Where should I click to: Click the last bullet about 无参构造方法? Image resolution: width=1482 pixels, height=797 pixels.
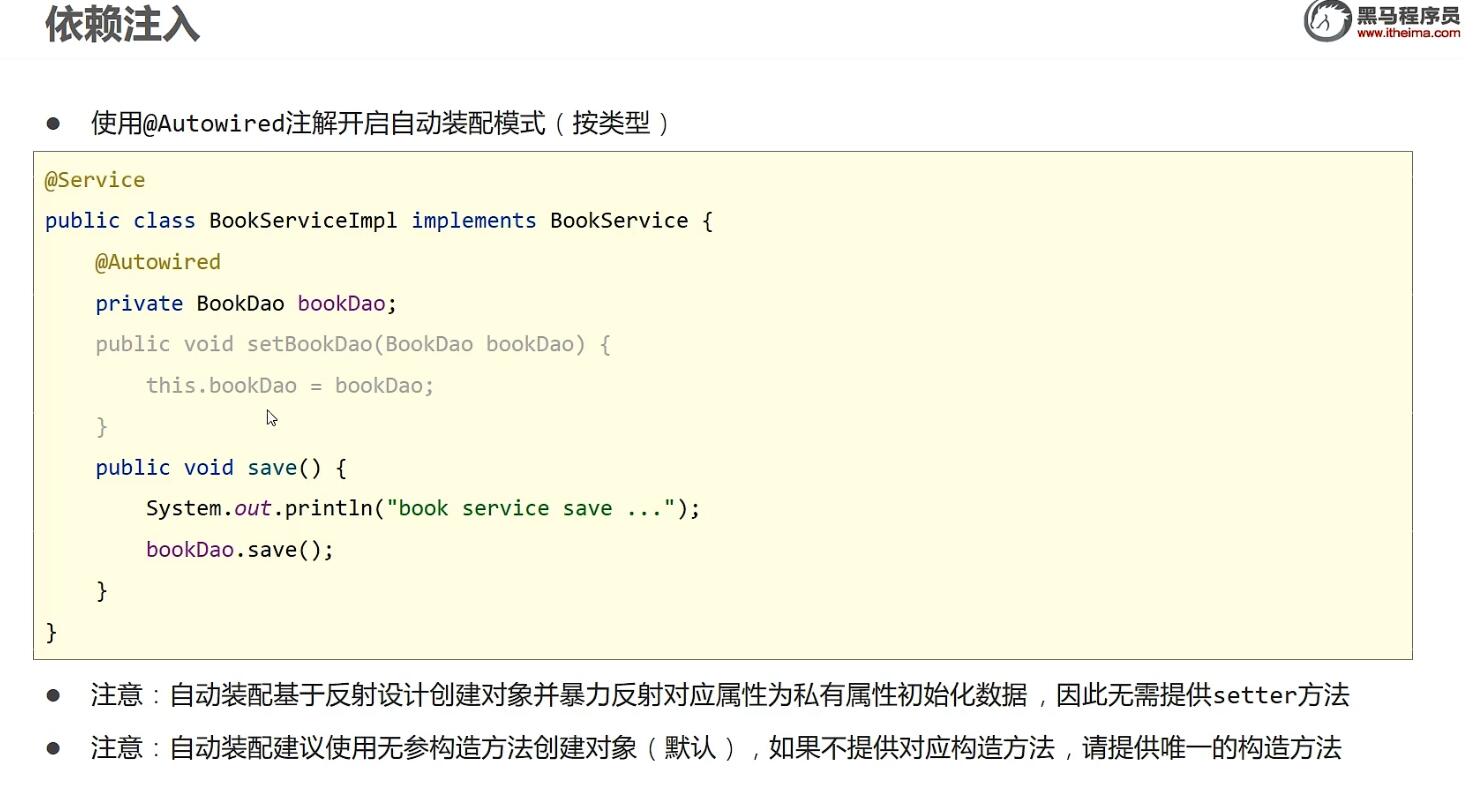(x=53, y=748)
